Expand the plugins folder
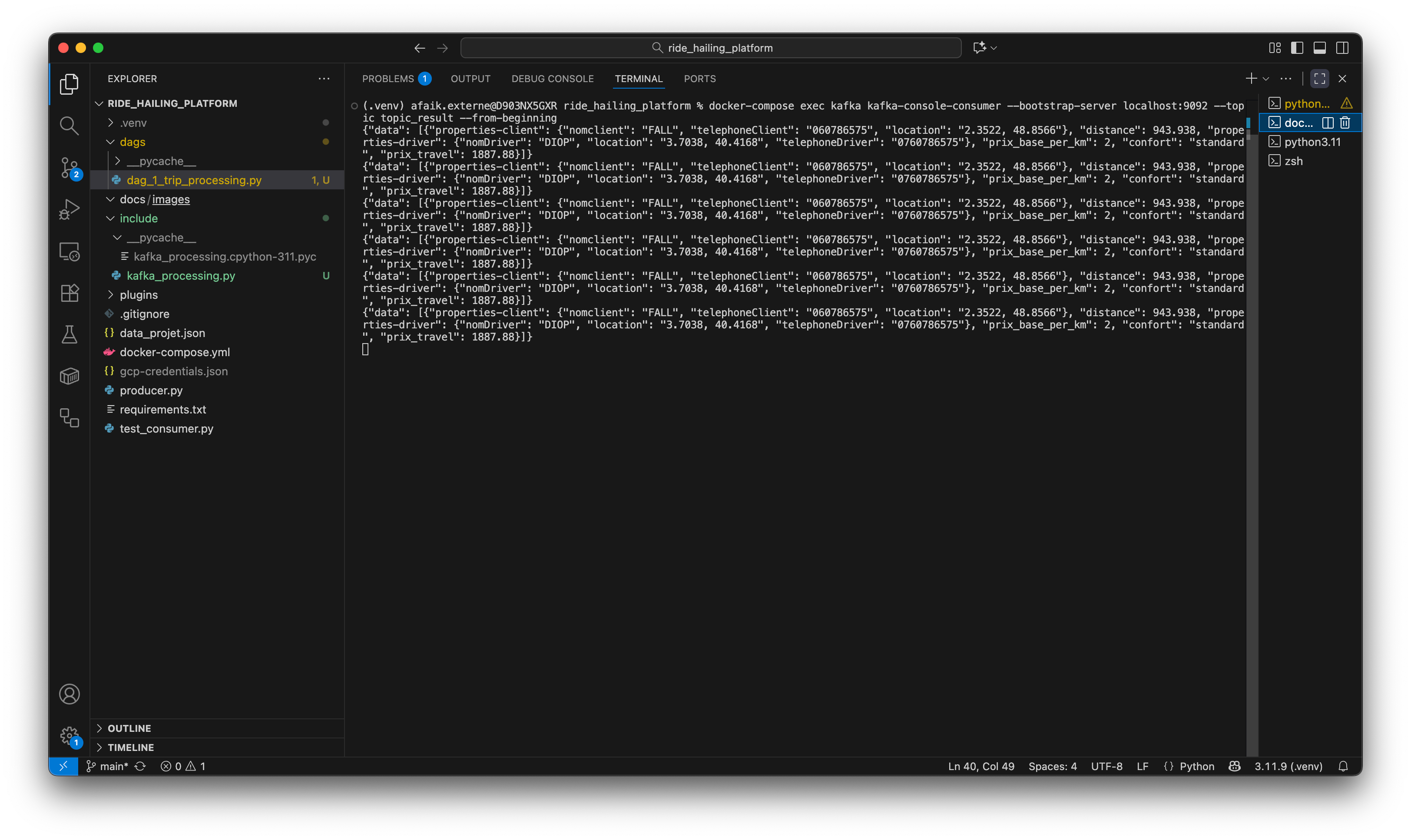 [x=139, y=295]
